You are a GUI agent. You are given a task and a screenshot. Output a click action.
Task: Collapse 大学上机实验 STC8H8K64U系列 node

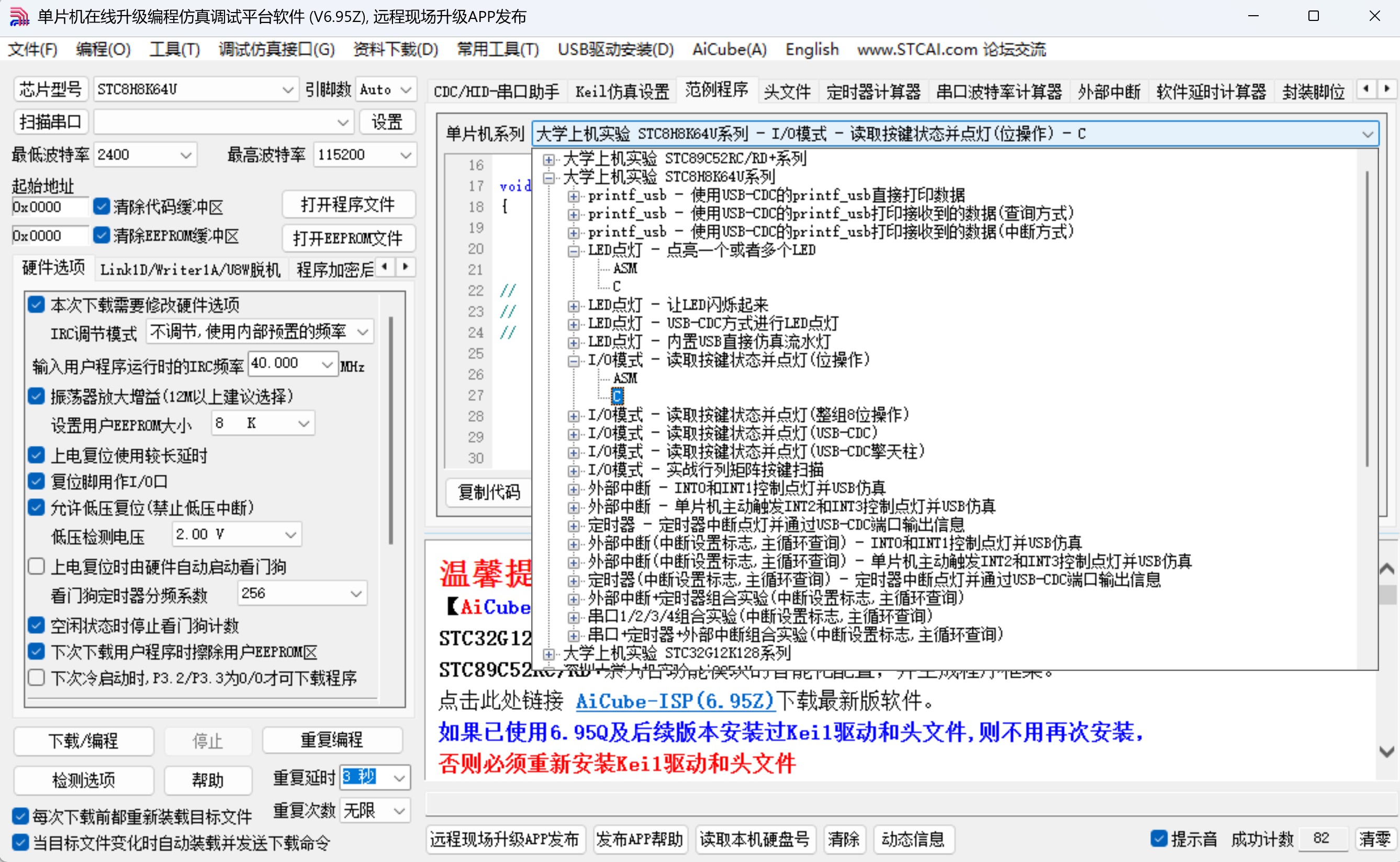(x=548, y=177)
